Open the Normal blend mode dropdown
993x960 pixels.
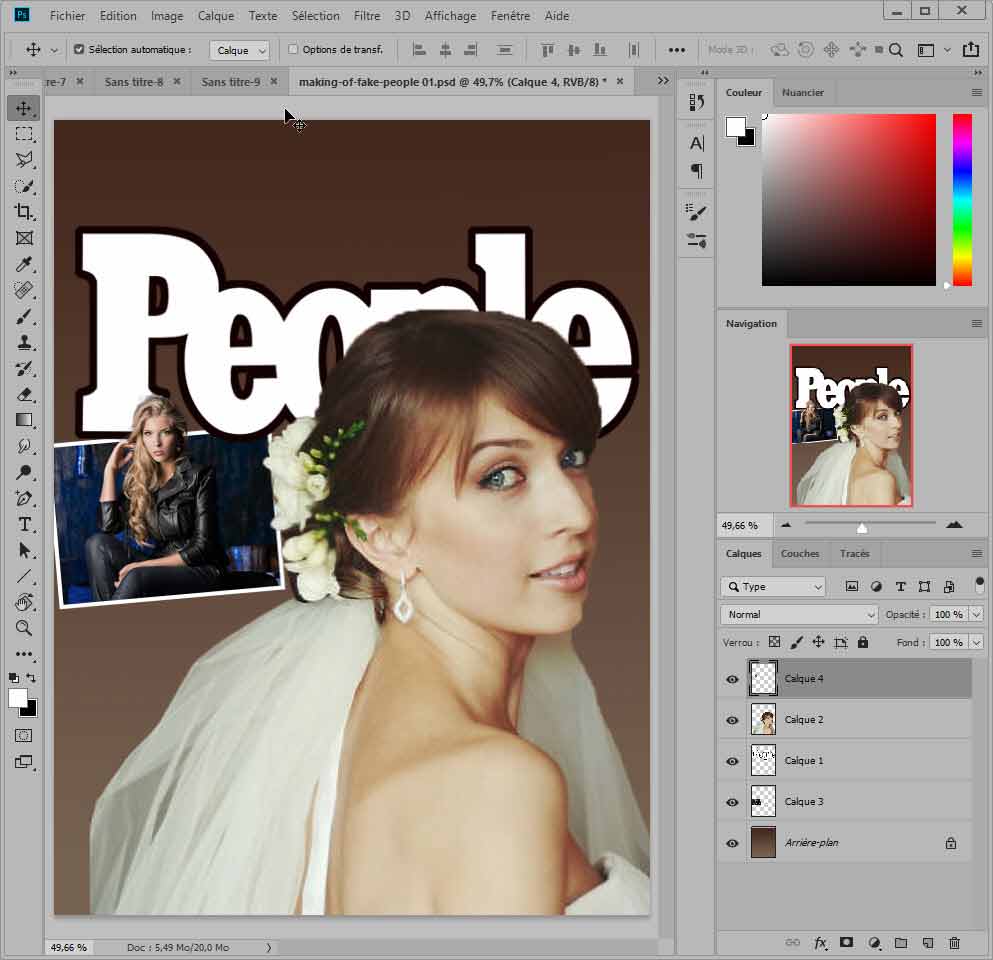[799, 614]
